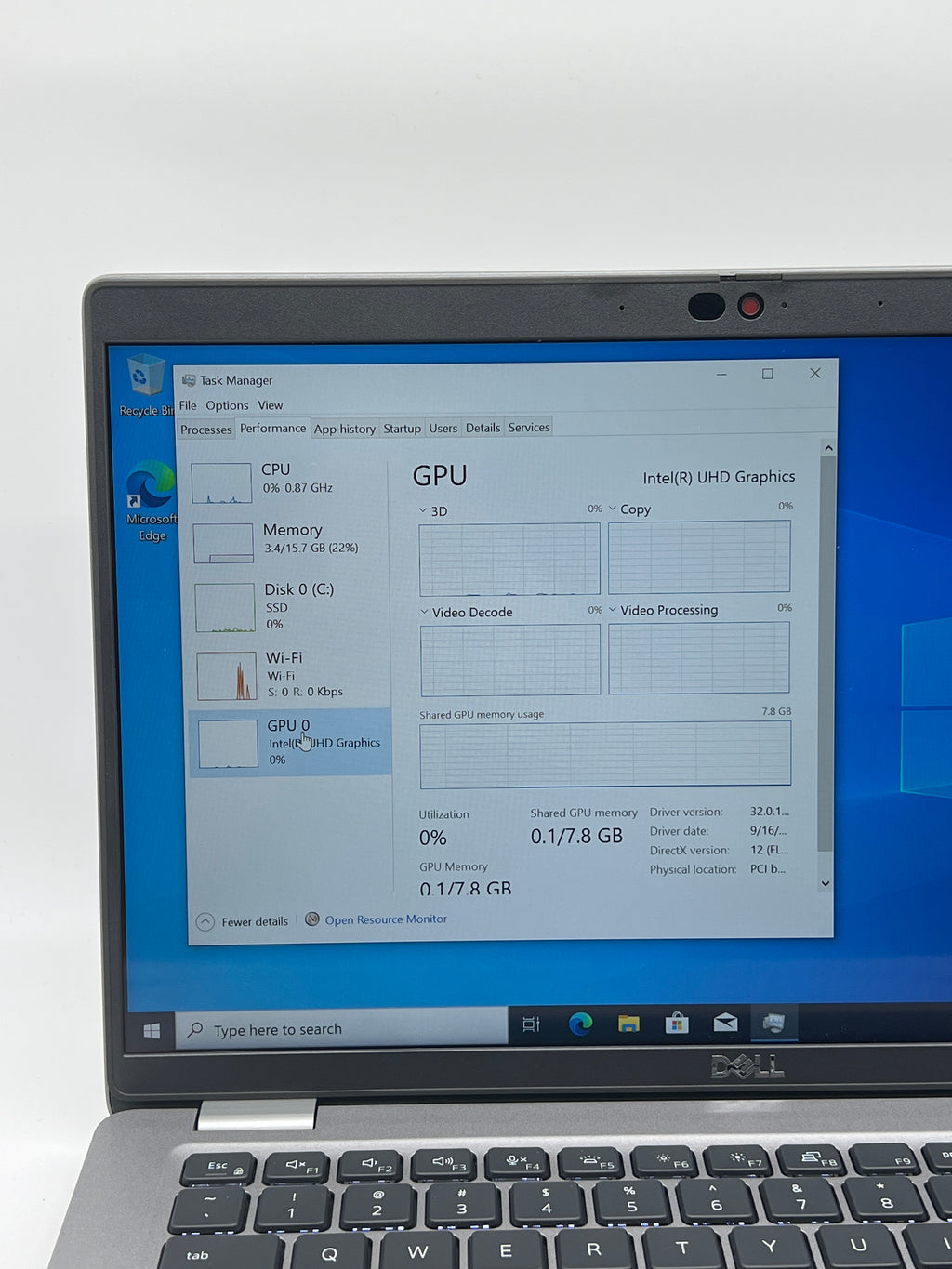Image resolution: width=952 pixels, height=1269 pixels.
Task: Click the Open Resource Monitor icon
Action: 312,919
